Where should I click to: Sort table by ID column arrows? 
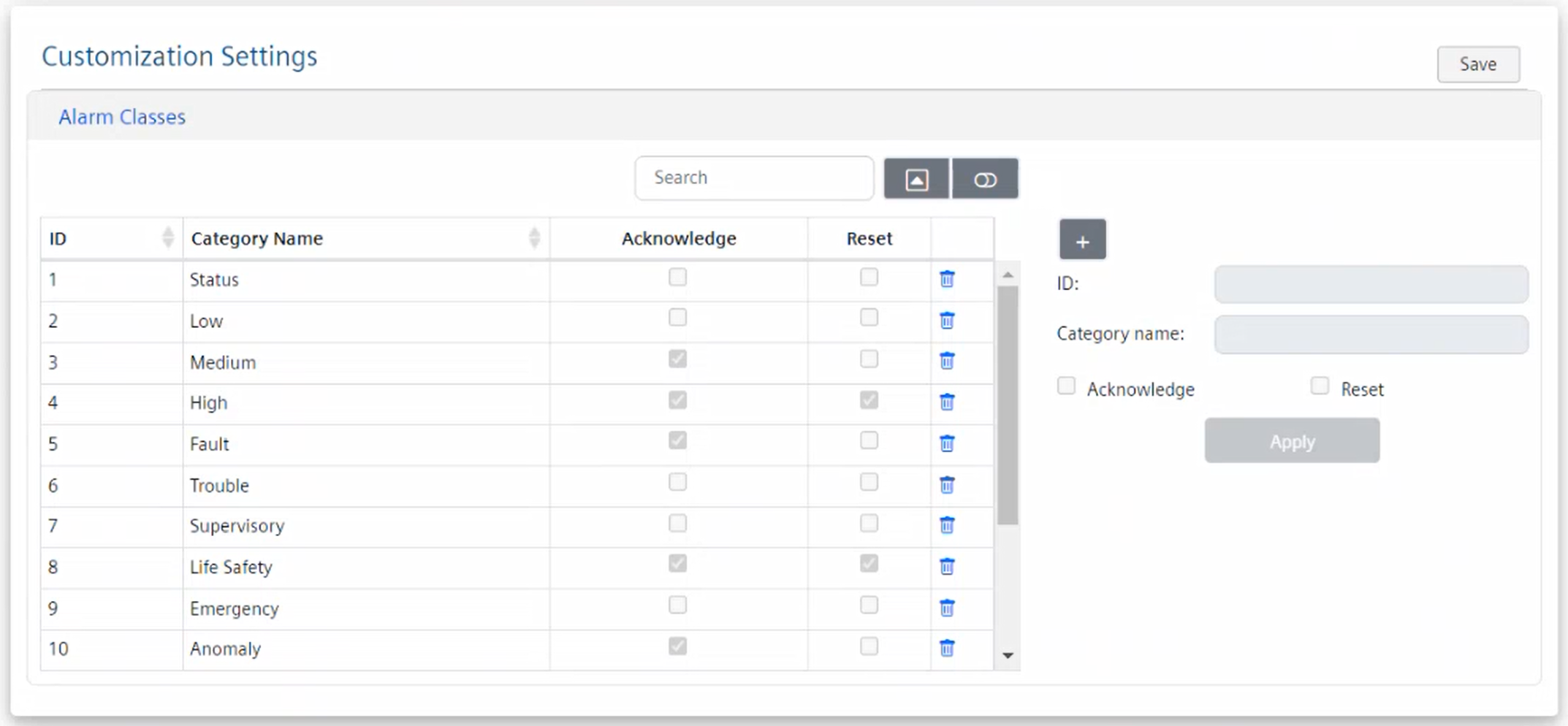click(x=167, y=238)
